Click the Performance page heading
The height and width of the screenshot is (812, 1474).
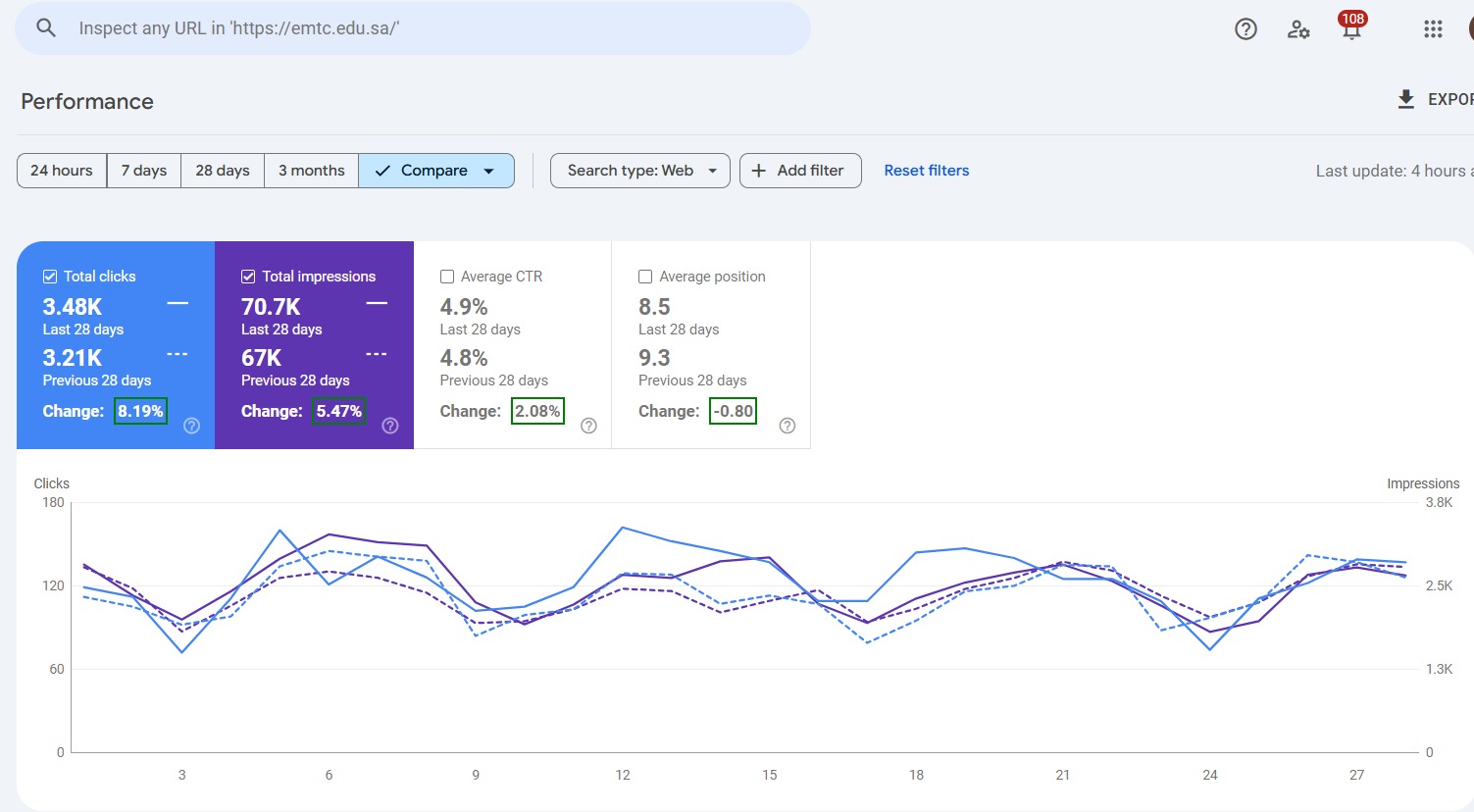(87, 102)
